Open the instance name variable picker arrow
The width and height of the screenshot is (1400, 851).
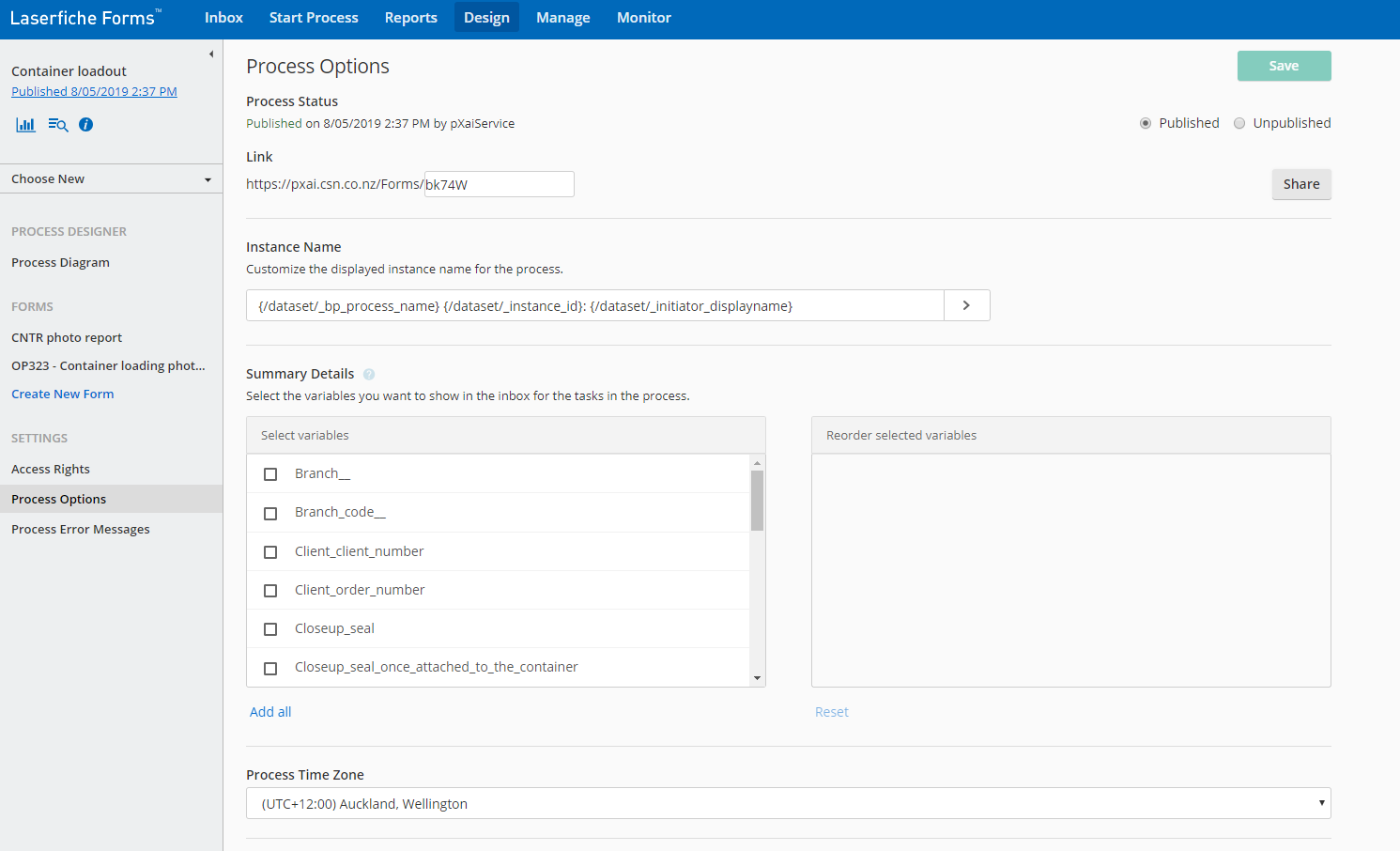pos(966,305)
